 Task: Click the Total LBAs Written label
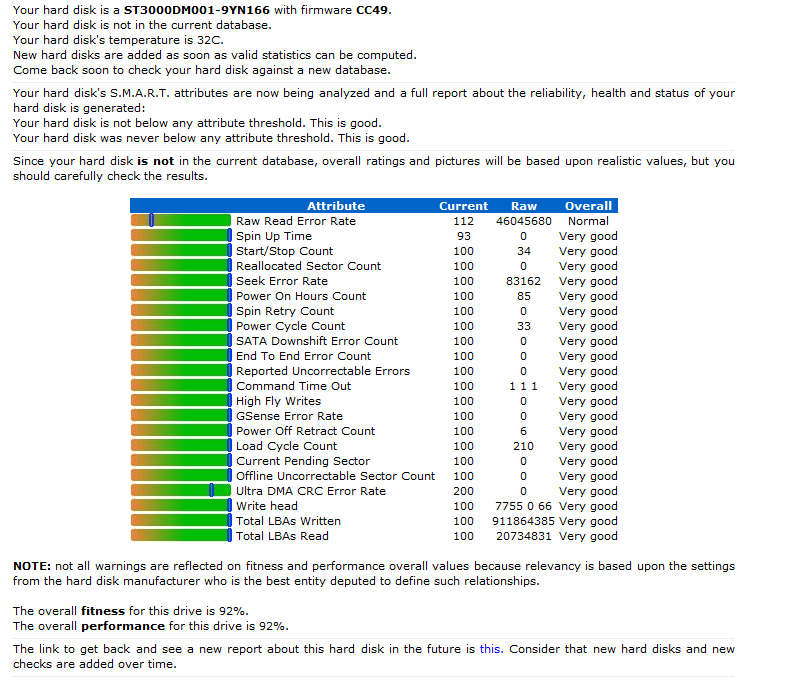pos(288,522)
